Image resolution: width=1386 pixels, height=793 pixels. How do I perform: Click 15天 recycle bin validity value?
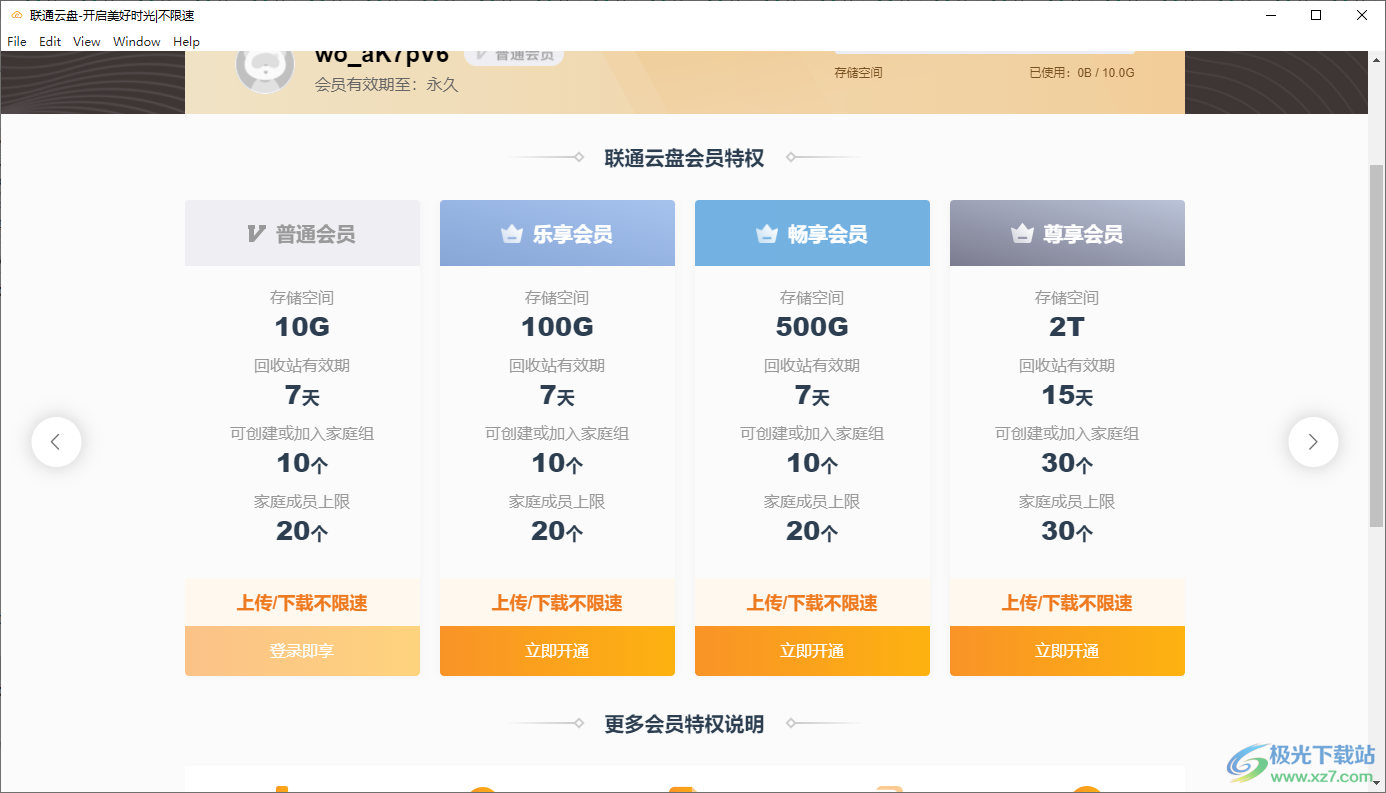[x=1067, y=395]
